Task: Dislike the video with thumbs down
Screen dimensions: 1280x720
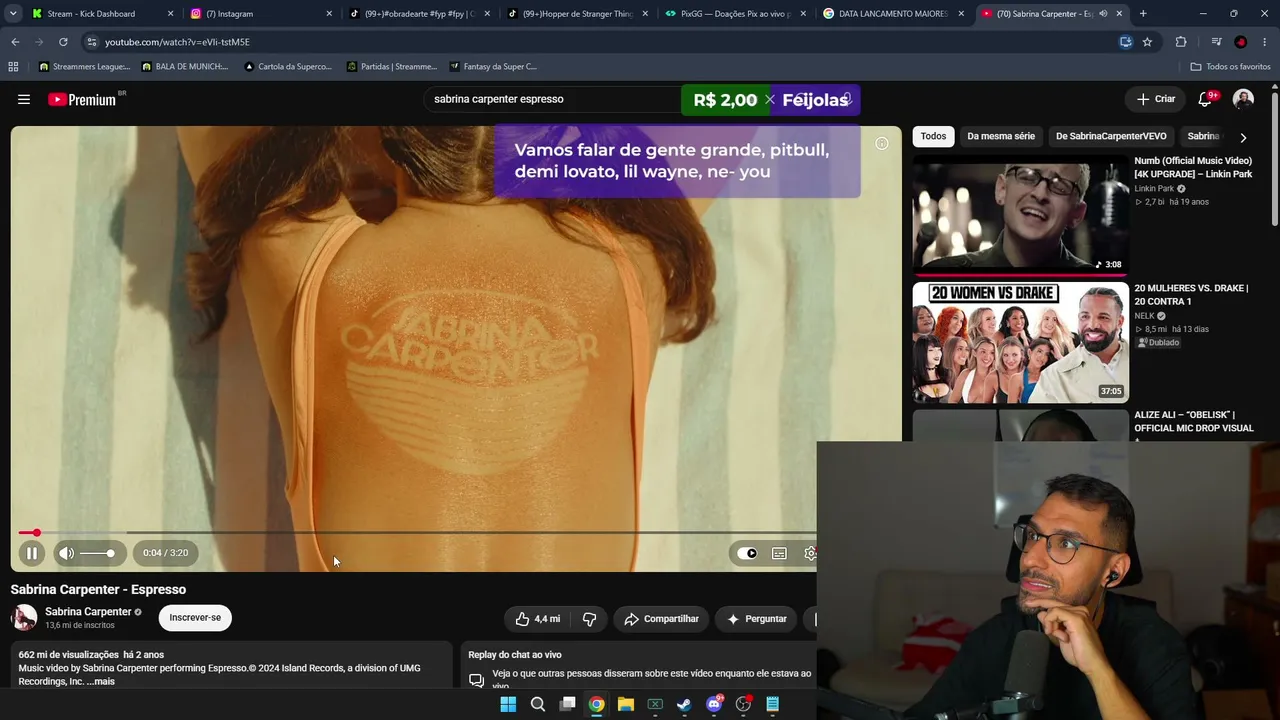Action: [589, 619]
